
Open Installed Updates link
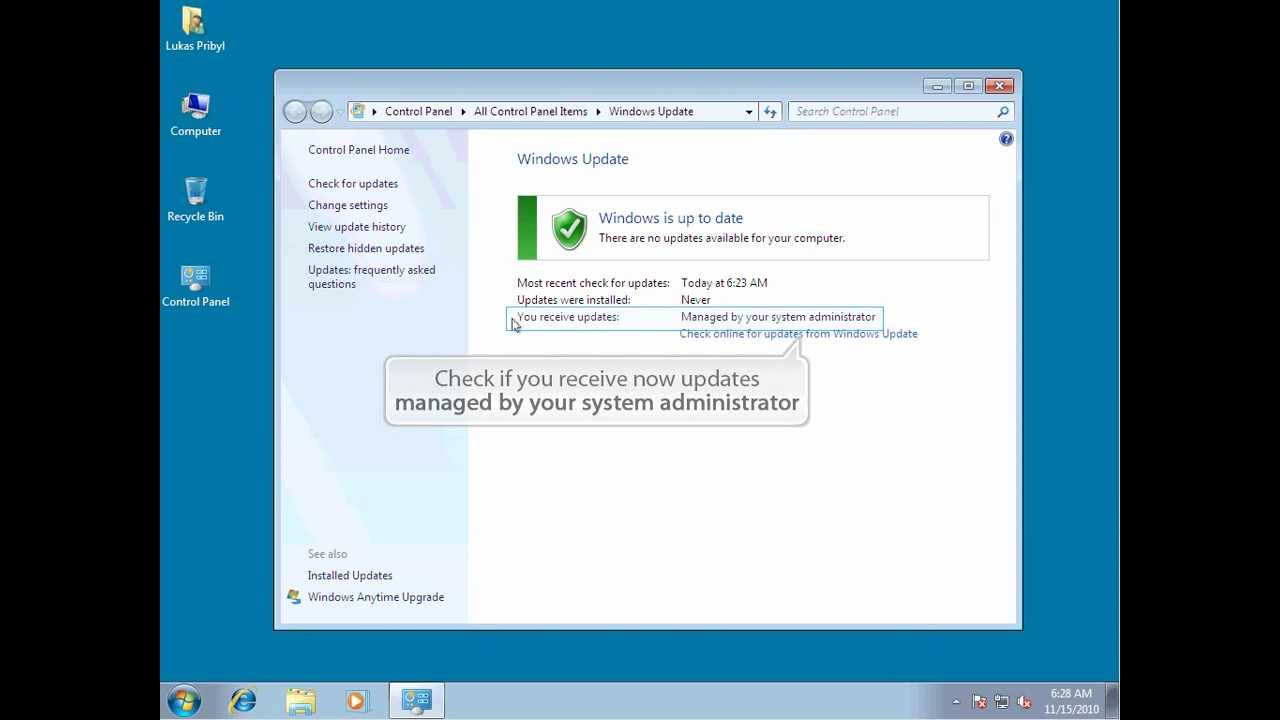350,576
